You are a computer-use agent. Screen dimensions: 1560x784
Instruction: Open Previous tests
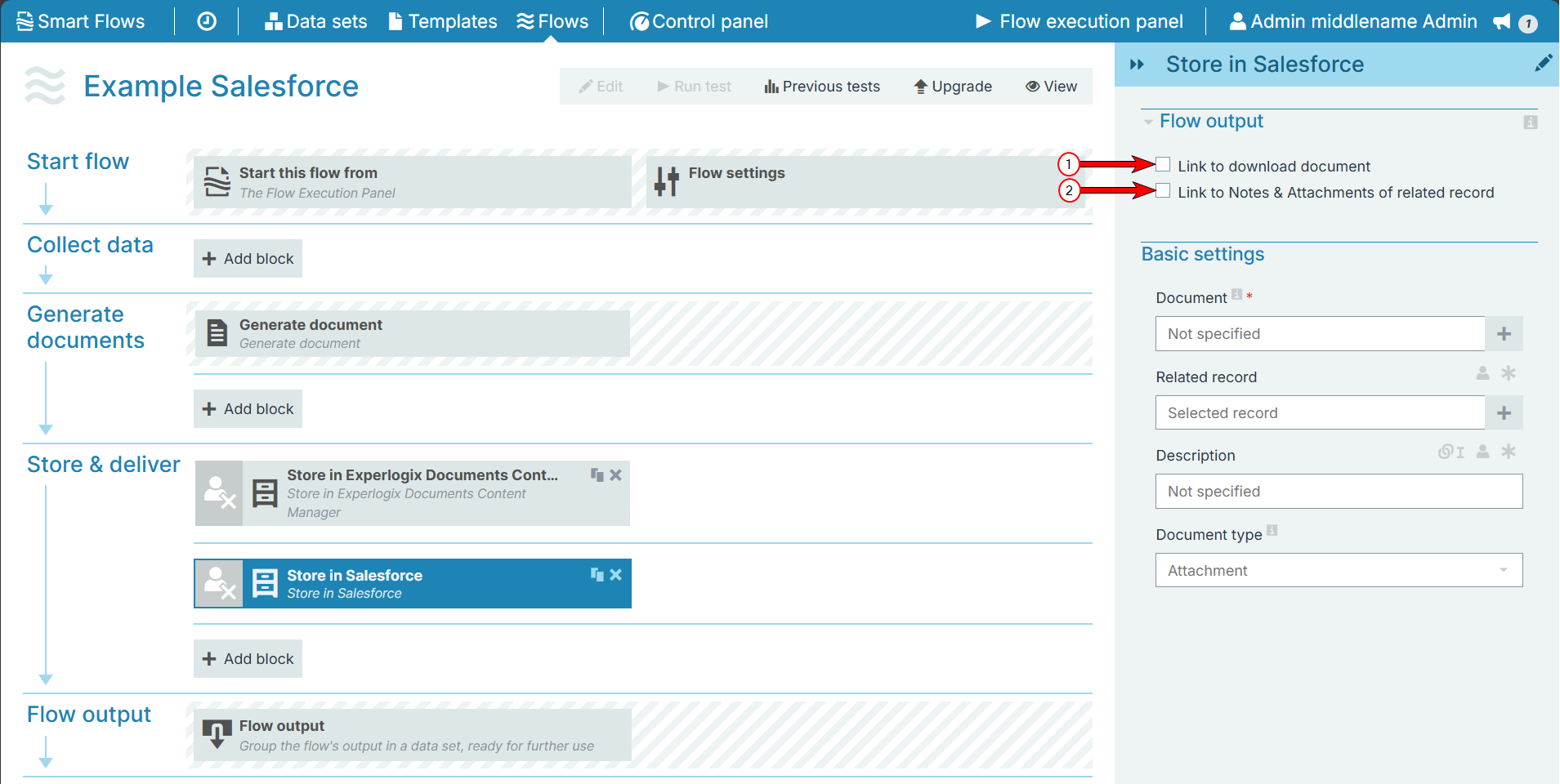(x=822, y=87)
